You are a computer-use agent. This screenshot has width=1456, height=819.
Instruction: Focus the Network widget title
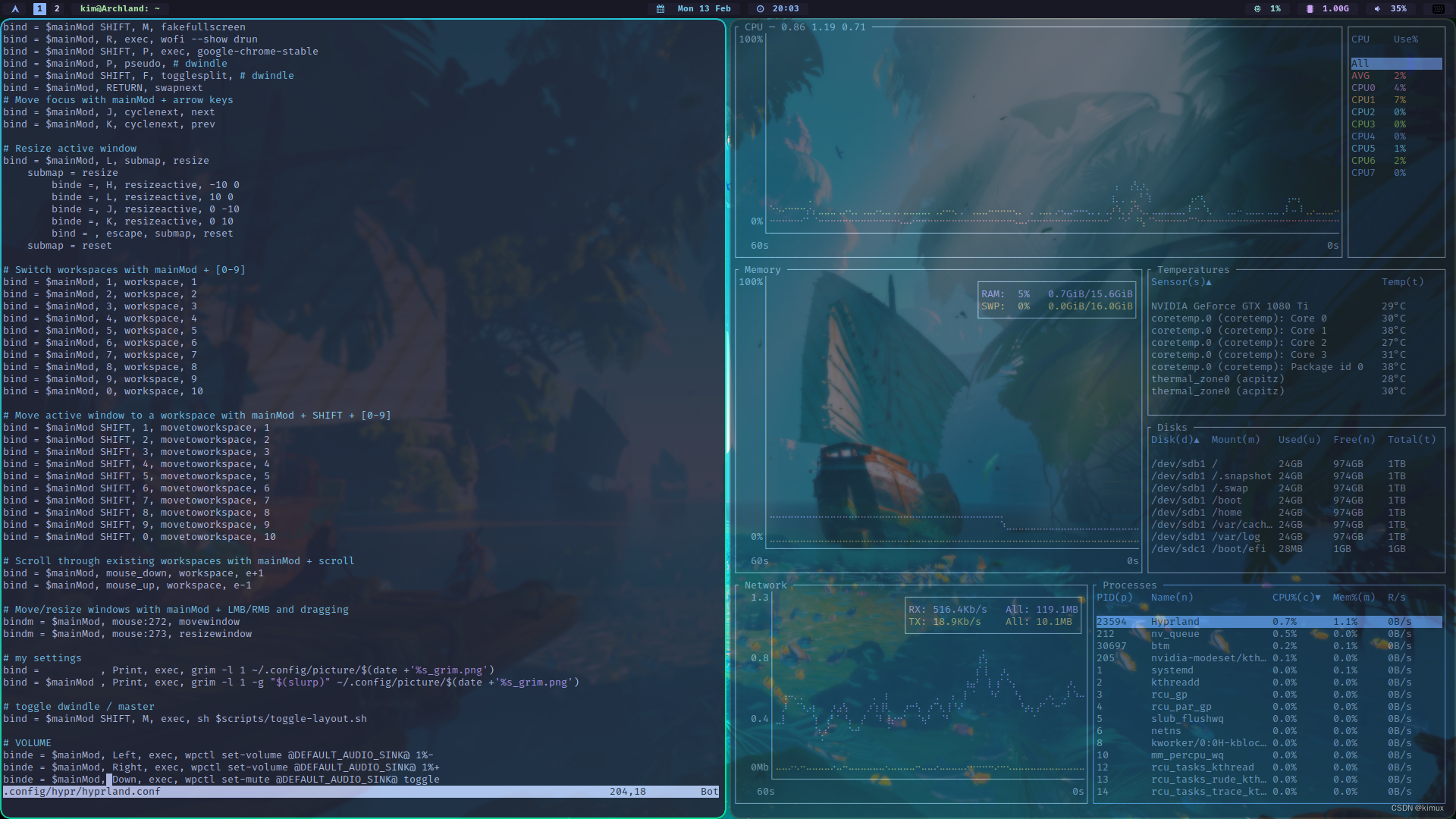765,585
